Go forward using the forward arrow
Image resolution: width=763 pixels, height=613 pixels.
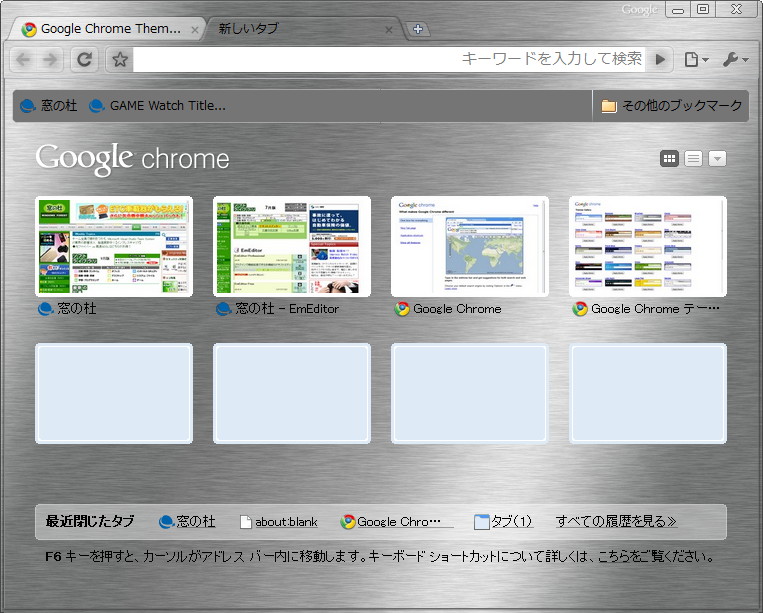click(50, 59)
